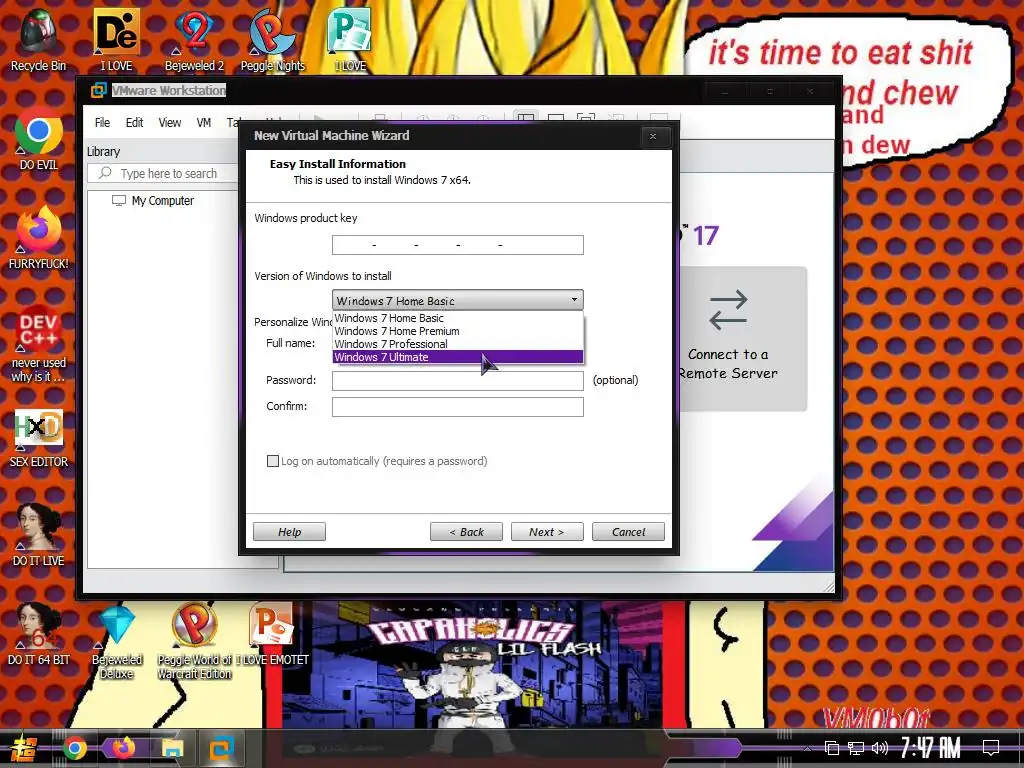Image resolution: width=1024 pixels, height=768 pixels.
Task: Open the De desktop icon labeled I LOVE
Action: tap(116, 40)
